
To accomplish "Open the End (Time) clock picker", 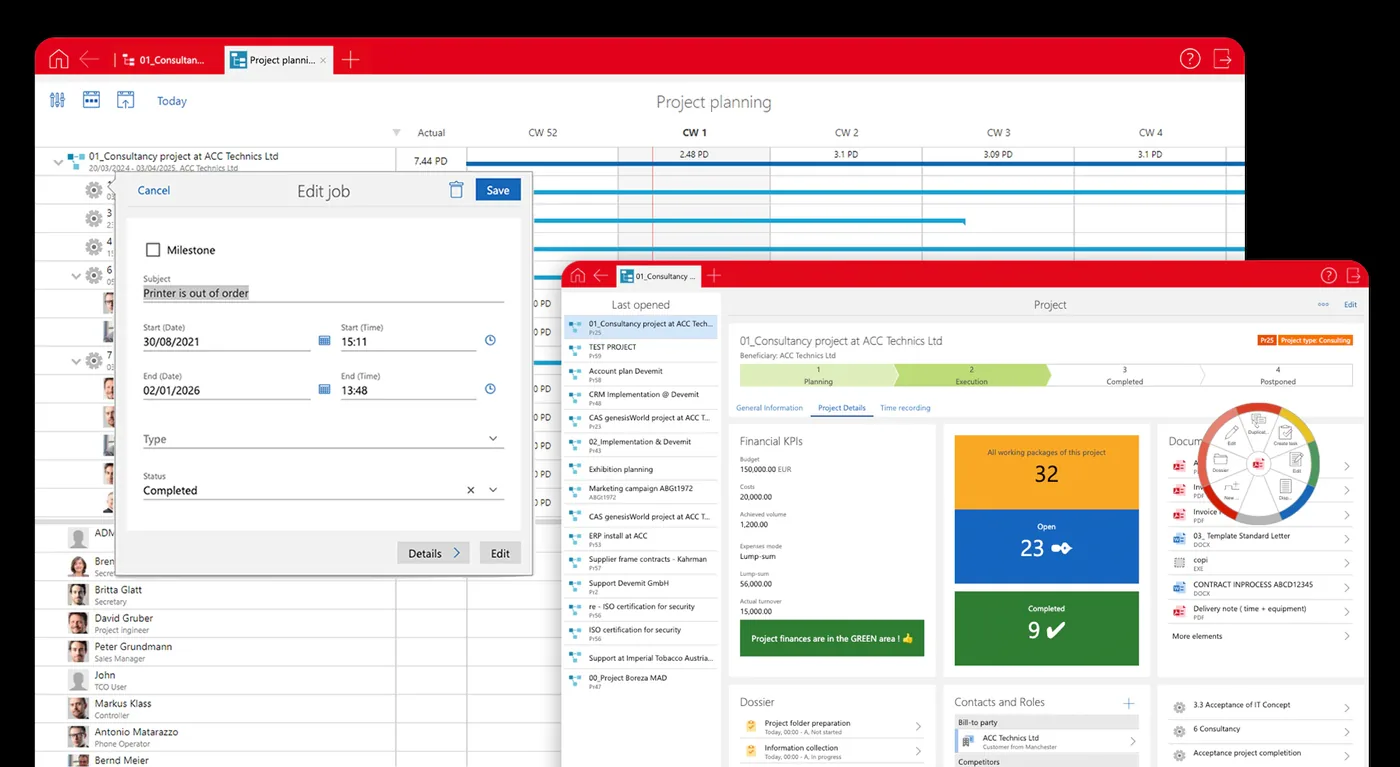I will tap(490, 389).
